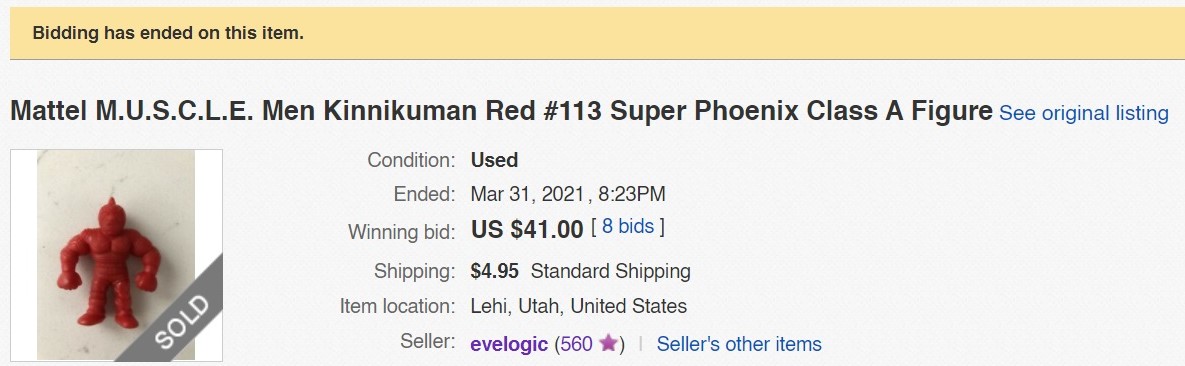Click the red figure product thumbnail
The height and width of the screenshot is (366, 1185).
(x=116, y=255)
